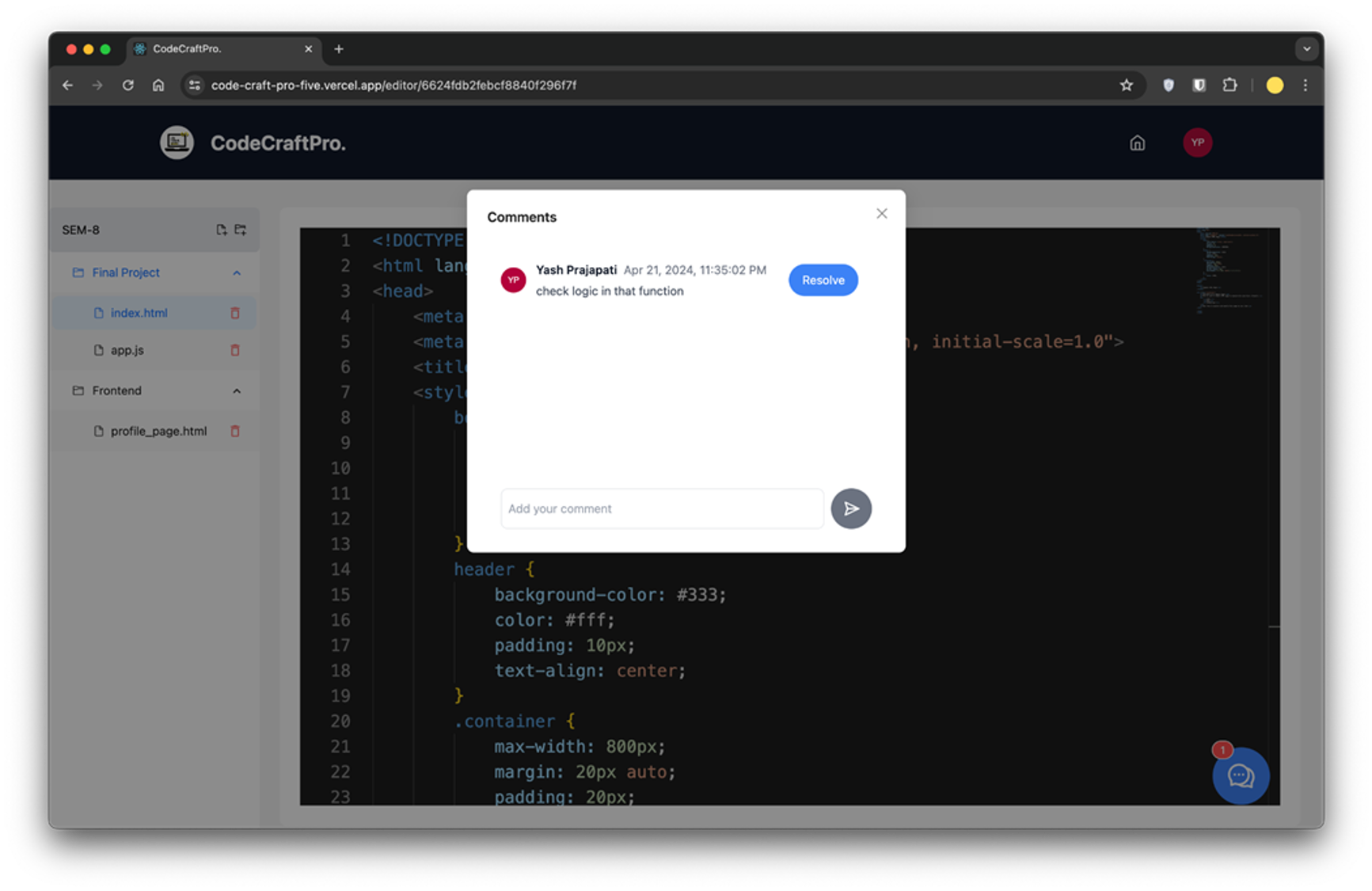
Task: Select the Frontend folder
Action: pos(116,390)
